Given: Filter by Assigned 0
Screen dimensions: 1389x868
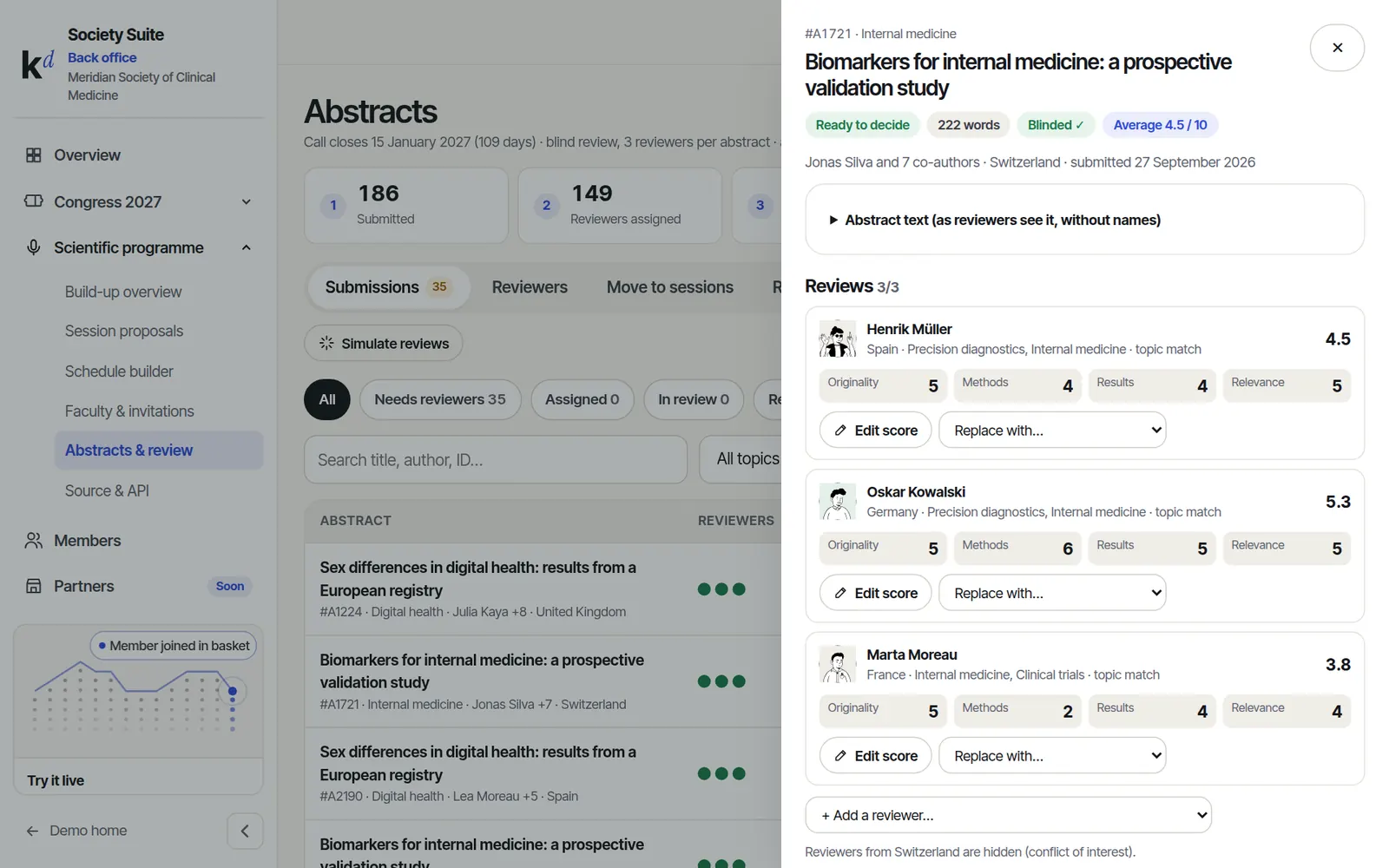Looking at the screenshot, I should pyautogui.click(x=582, y=399).
